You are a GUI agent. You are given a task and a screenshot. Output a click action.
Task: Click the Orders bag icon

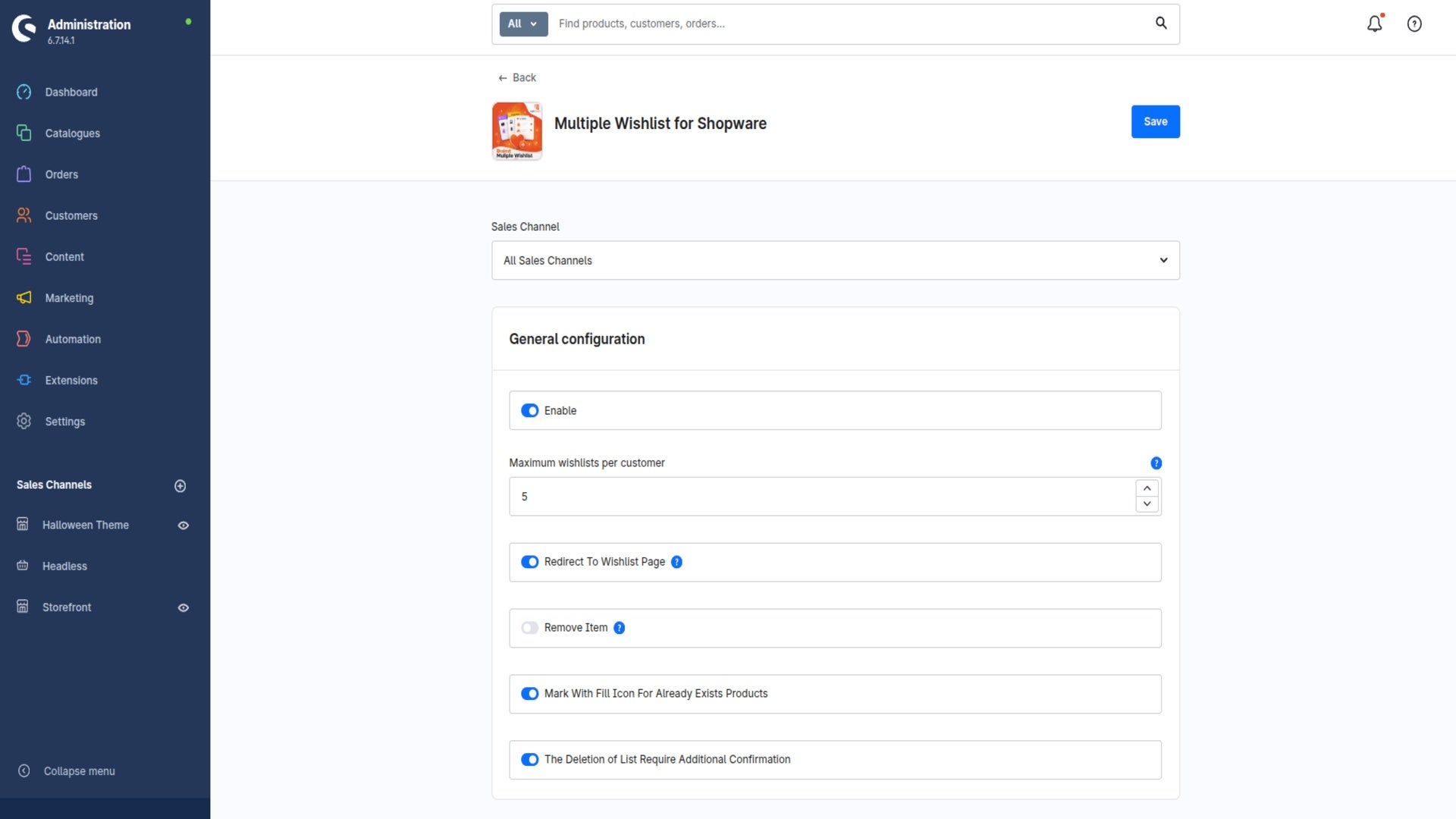[24, 174]
